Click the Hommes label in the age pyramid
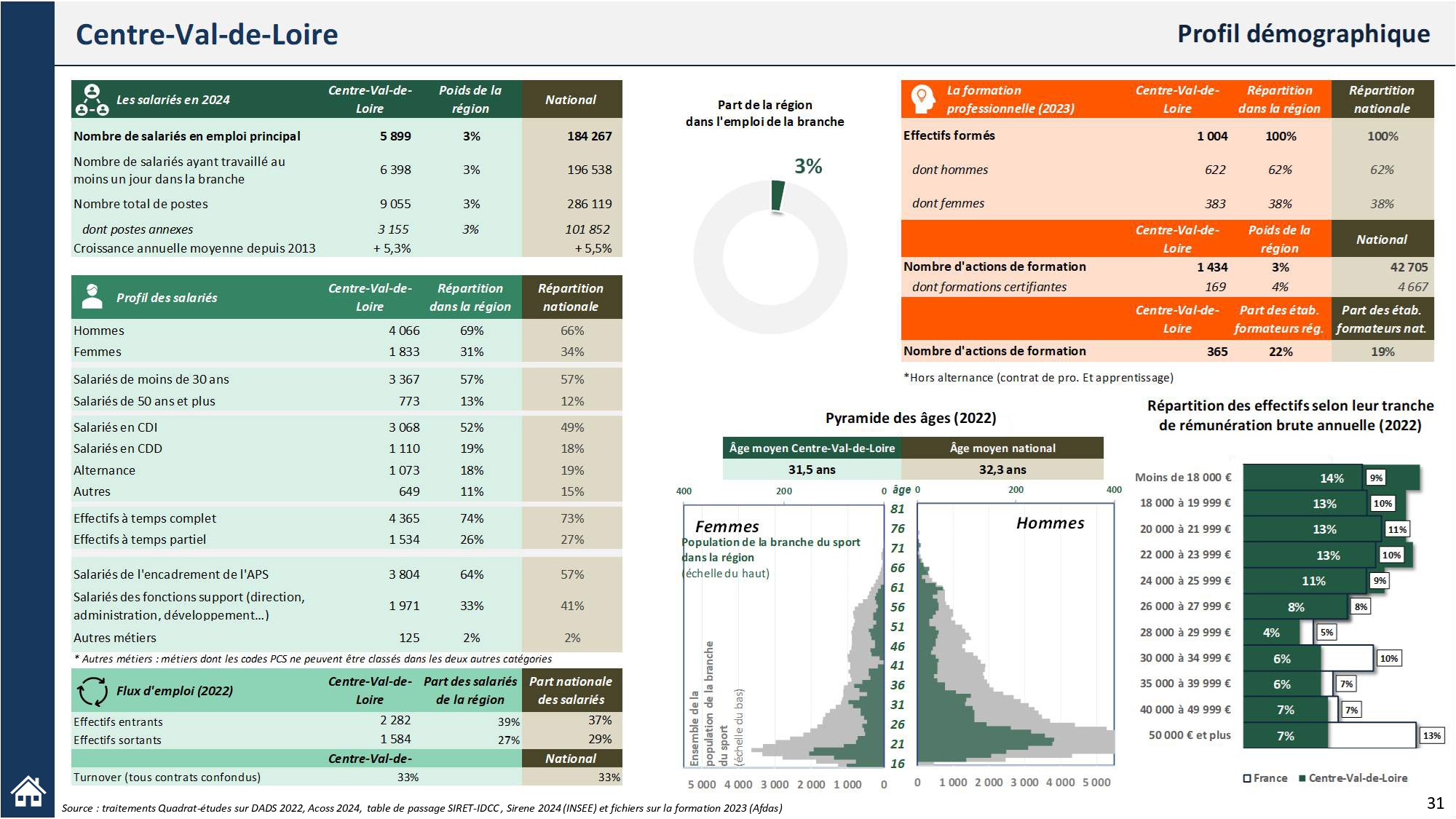 tap(1050, 523)
